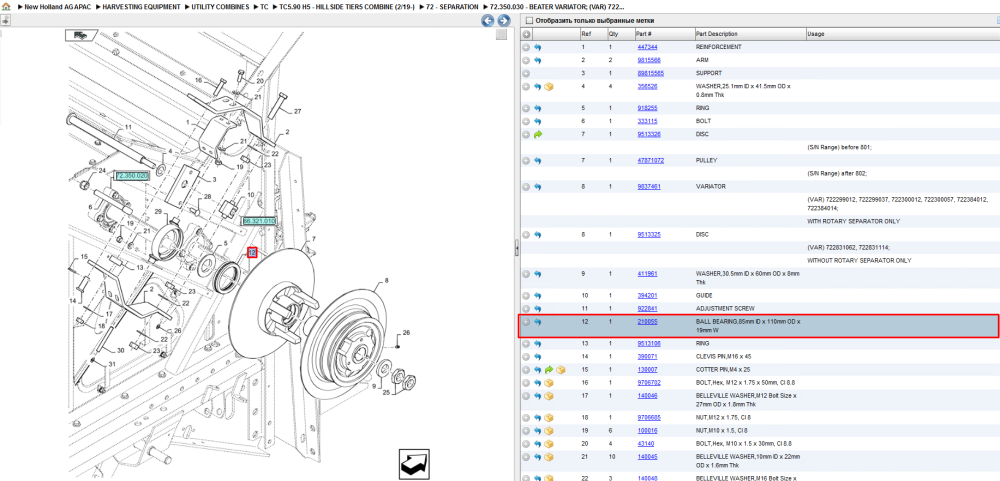Toggle the gray circle selector on PULLEY row

point(526,161)
